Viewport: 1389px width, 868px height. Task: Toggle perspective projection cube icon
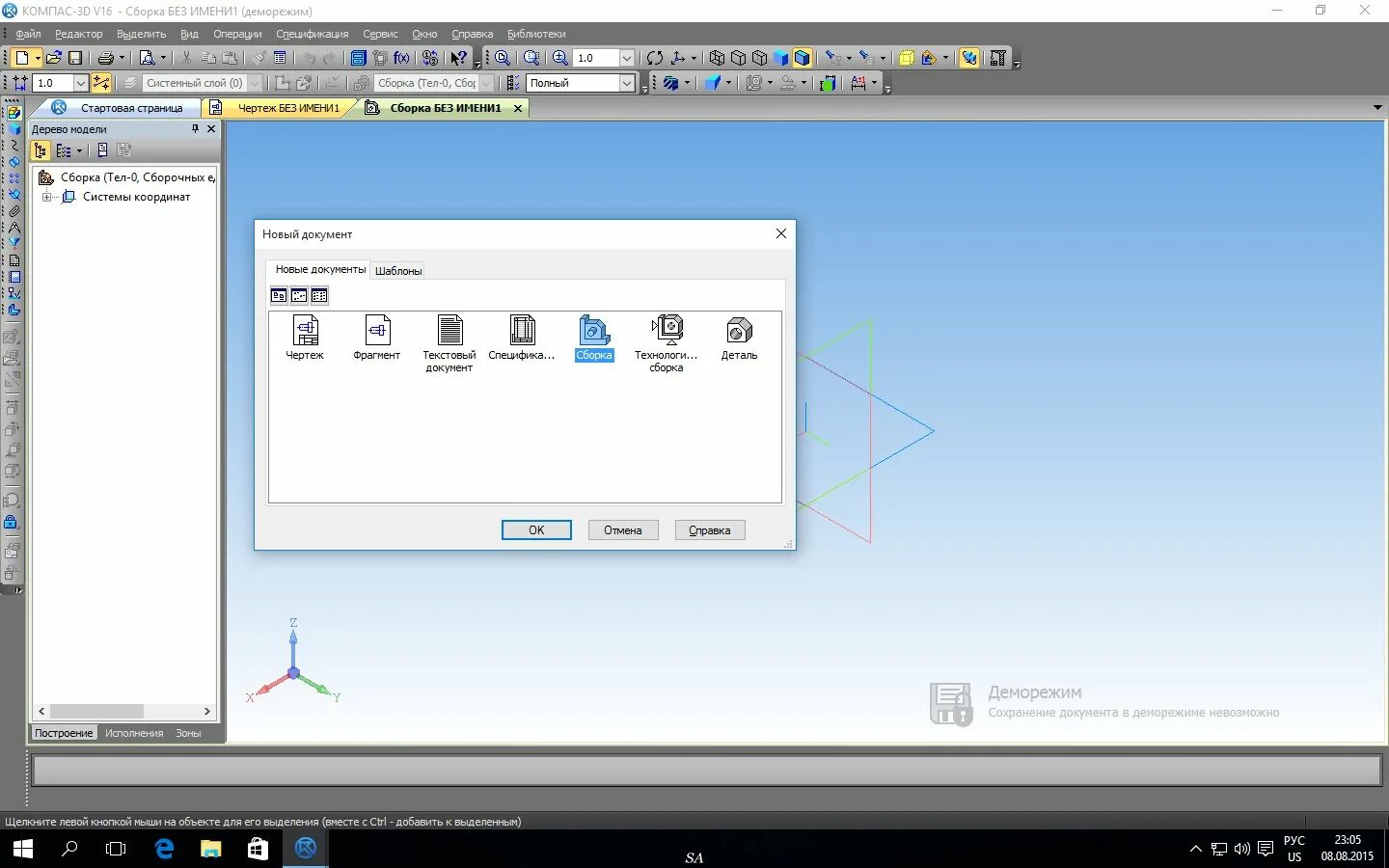906,58
